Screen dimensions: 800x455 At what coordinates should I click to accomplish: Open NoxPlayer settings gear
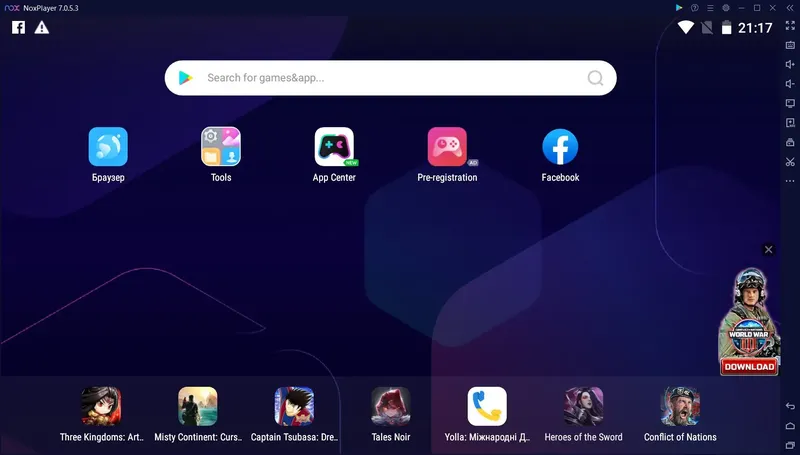pyautogui.click(x=726, y=8)
